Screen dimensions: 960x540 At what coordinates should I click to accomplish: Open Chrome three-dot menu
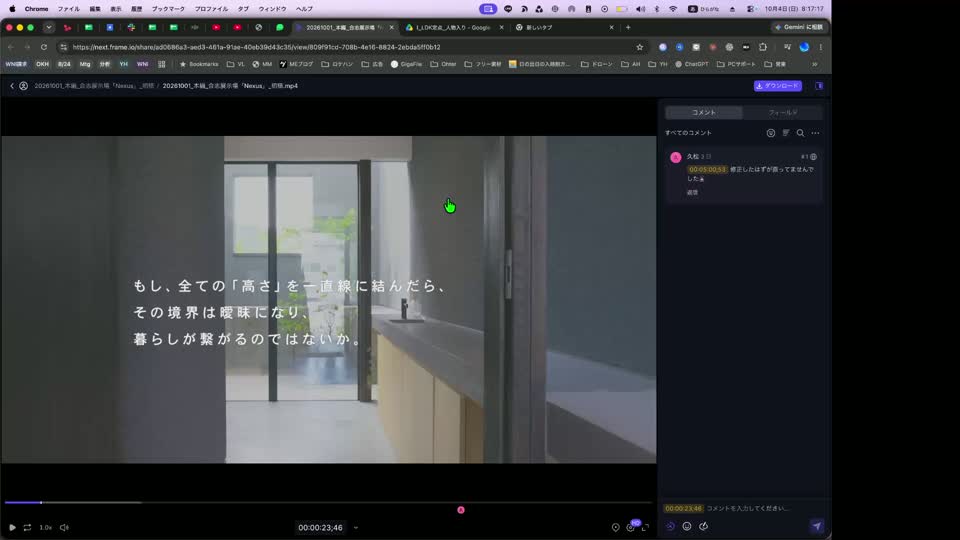coord(820,47)
